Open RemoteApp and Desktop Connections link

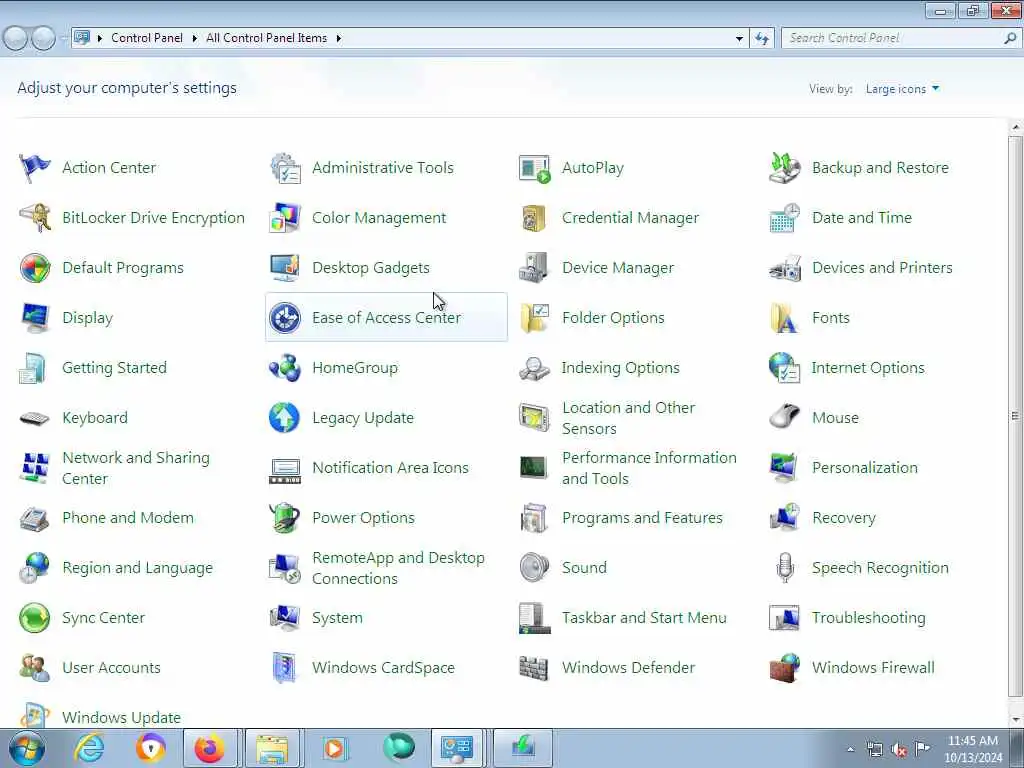tap(398, 568)
